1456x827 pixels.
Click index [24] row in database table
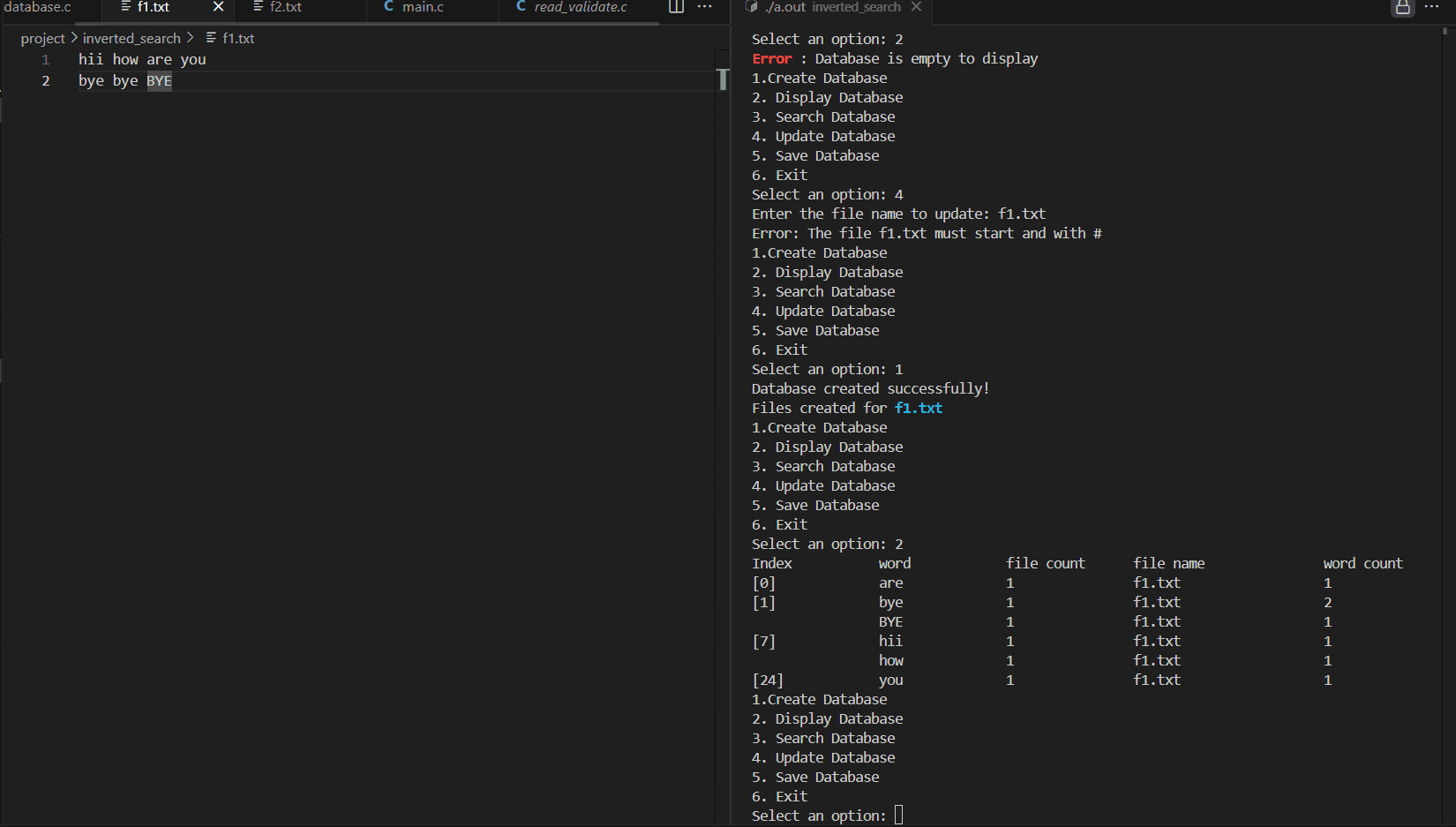tap(768, 680)
